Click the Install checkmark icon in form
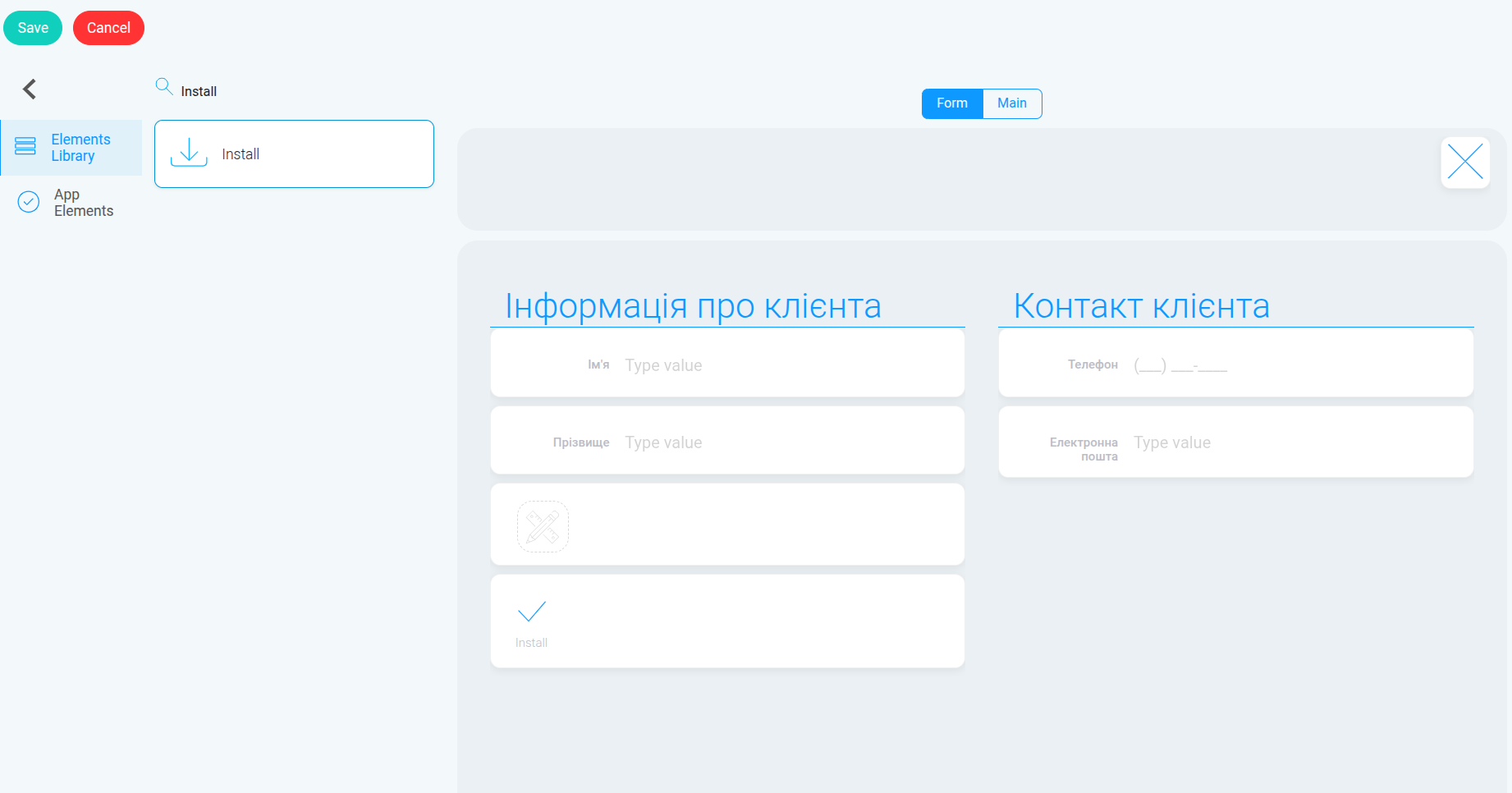Screen dimensions: 1512x793 pyautogui.click(x=532, y=612)
